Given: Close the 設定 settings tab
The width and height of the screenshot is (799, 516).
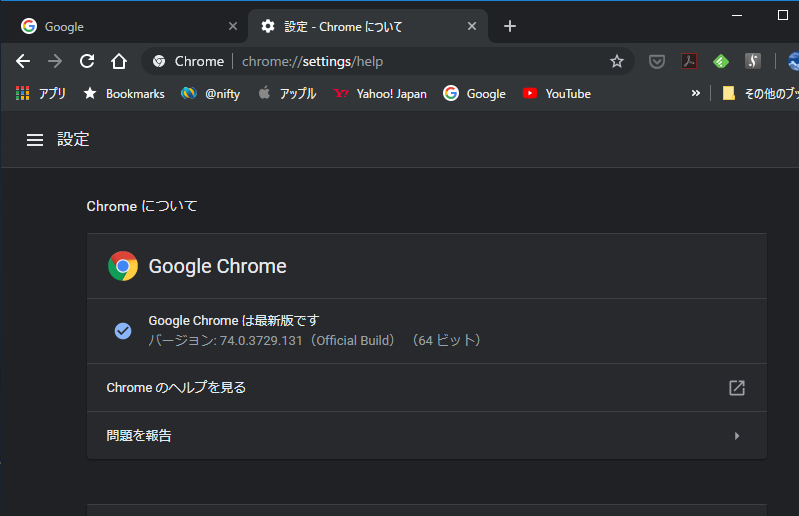Looking at the screenshot, I should (x=472, y=26).
